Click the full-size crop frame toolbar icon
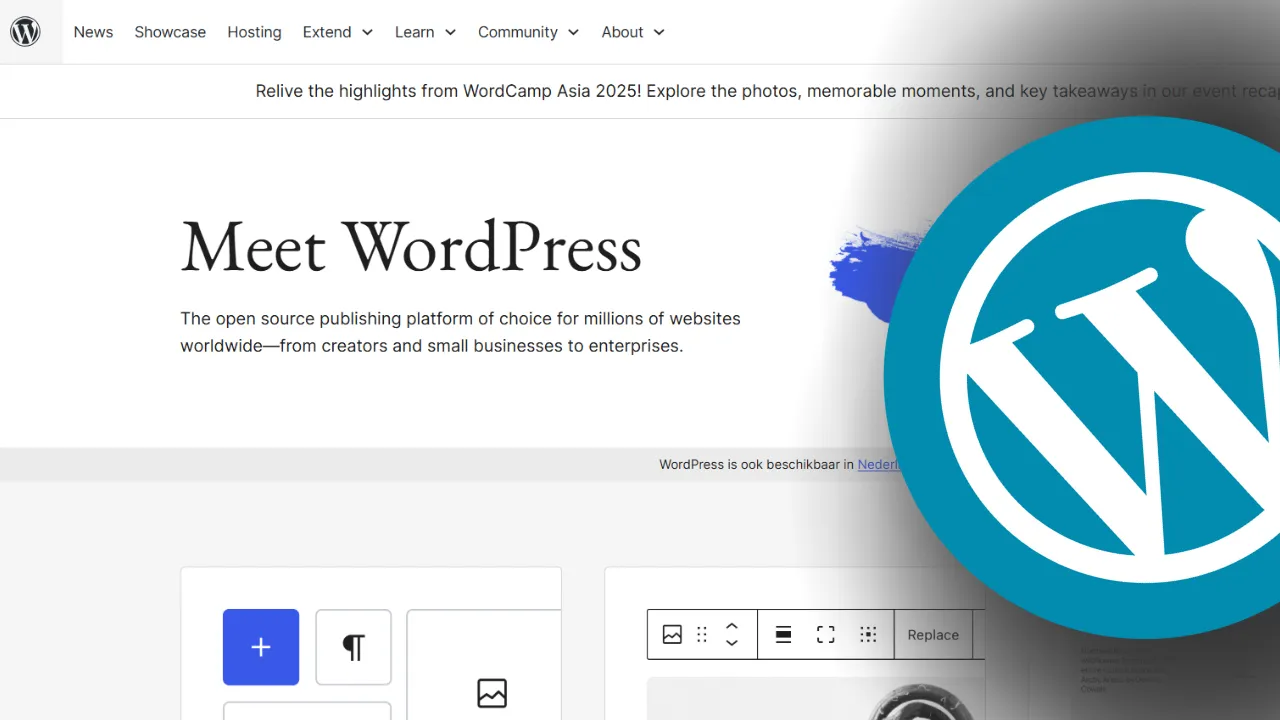Image resolution: width=1280 pixels, height=720 pixels. click(x=826, y=635)
